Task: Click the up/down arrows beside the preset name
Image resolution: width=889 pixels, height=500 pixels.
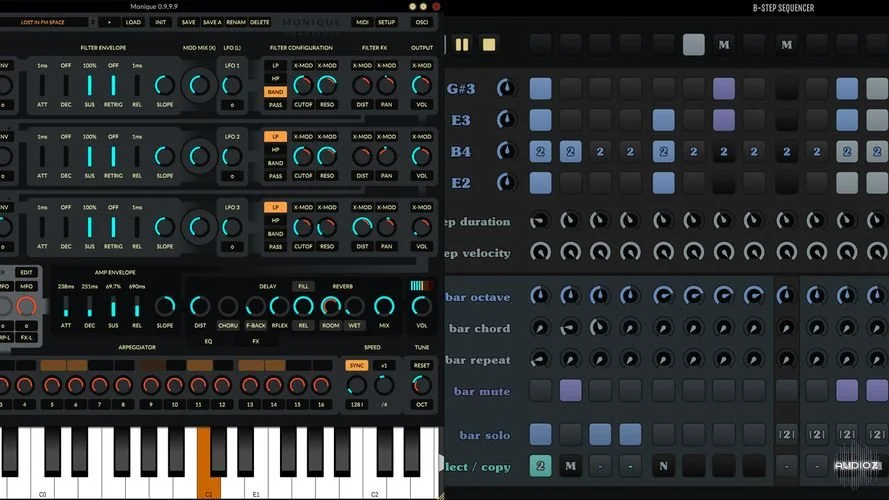Action: [x=92, y=22]
